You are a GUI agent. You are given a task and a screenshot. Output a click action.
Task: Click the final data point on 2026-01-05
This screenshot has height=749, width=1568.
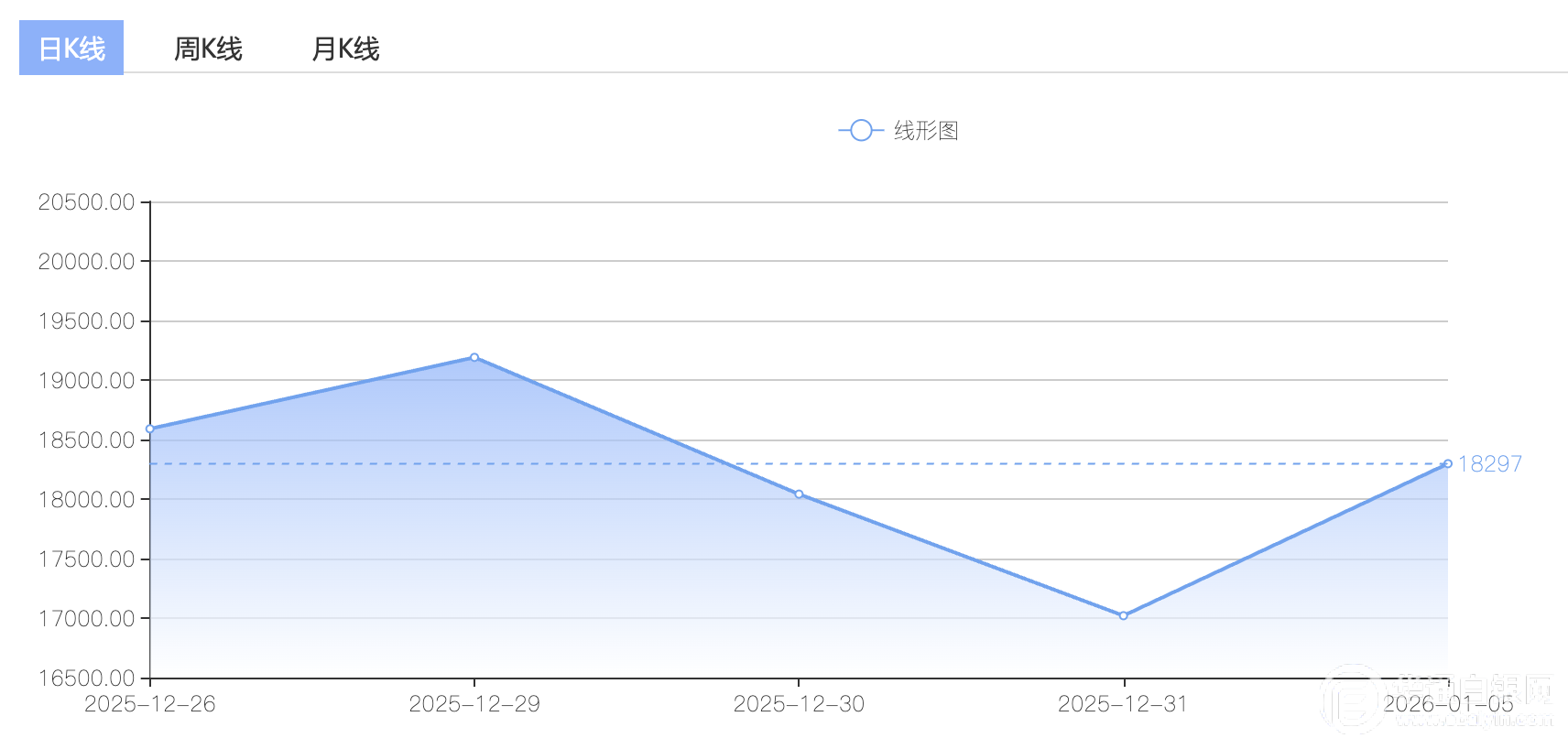point(1448,463)
